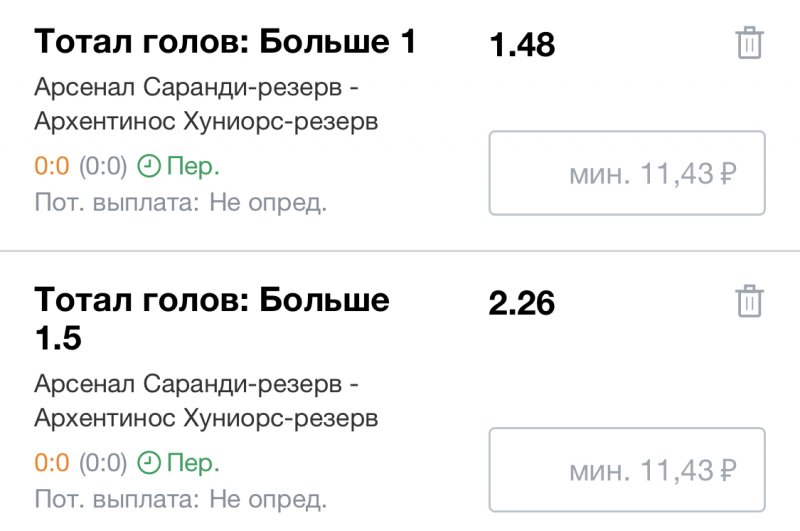The image size is (800, 531).
Task: Open the "Тотал голов: Больше 1.5" bet title
Action: click(212, 318)
